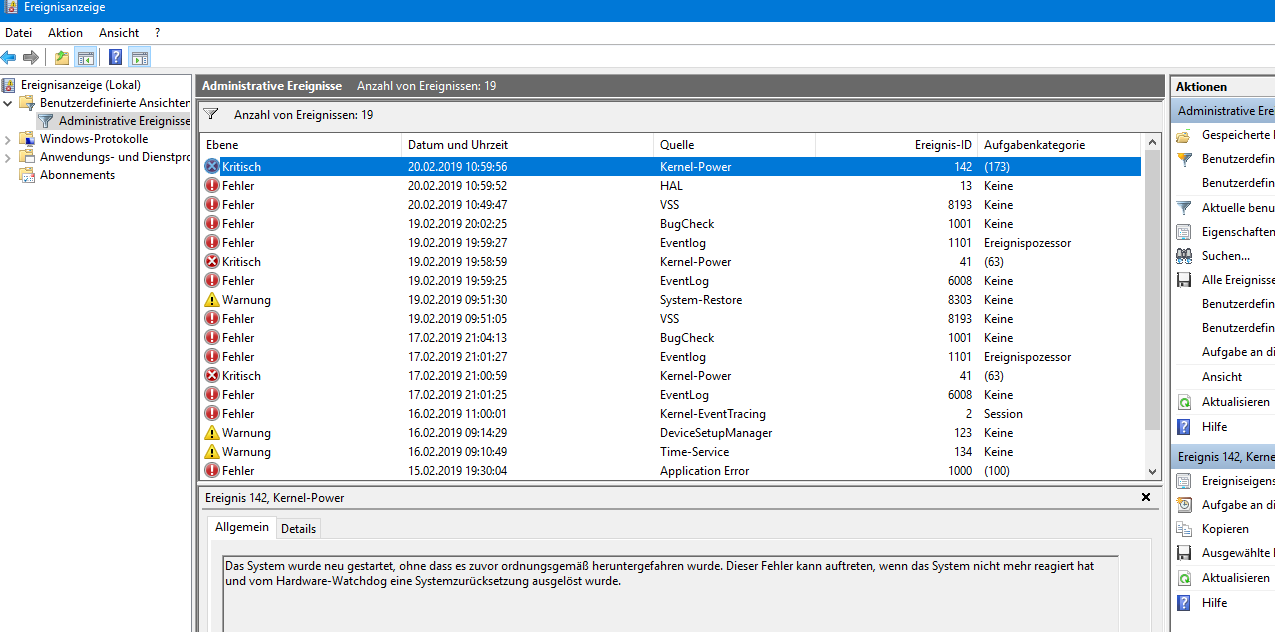Toggle the action pane toolbar icon
1275x632 pixels.
(139, 57)
